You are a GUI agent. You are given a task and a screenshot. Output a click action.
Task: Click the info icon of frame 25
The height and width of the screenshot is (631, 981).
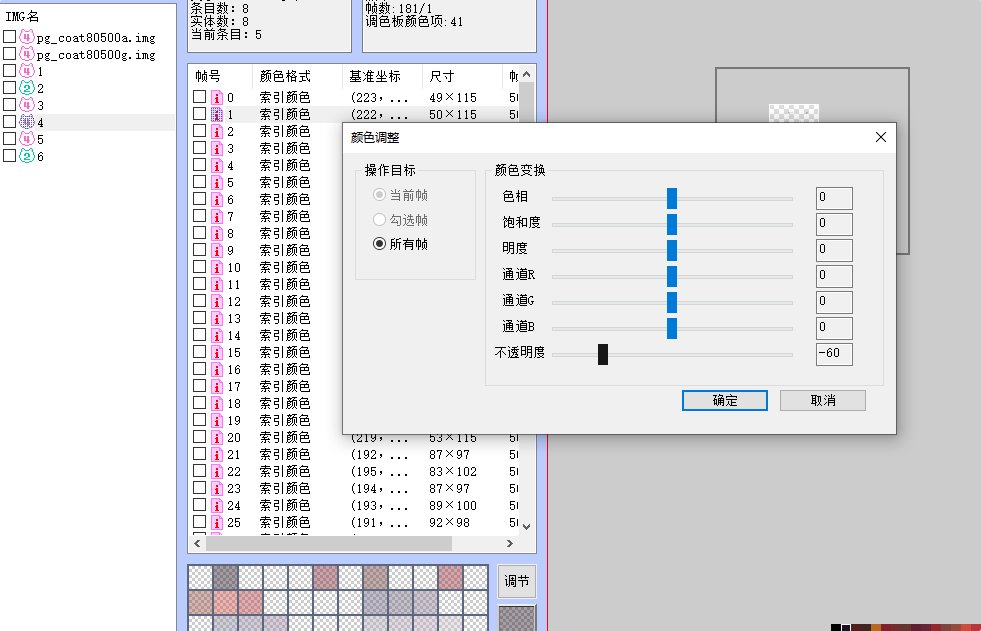pos(216,522)
